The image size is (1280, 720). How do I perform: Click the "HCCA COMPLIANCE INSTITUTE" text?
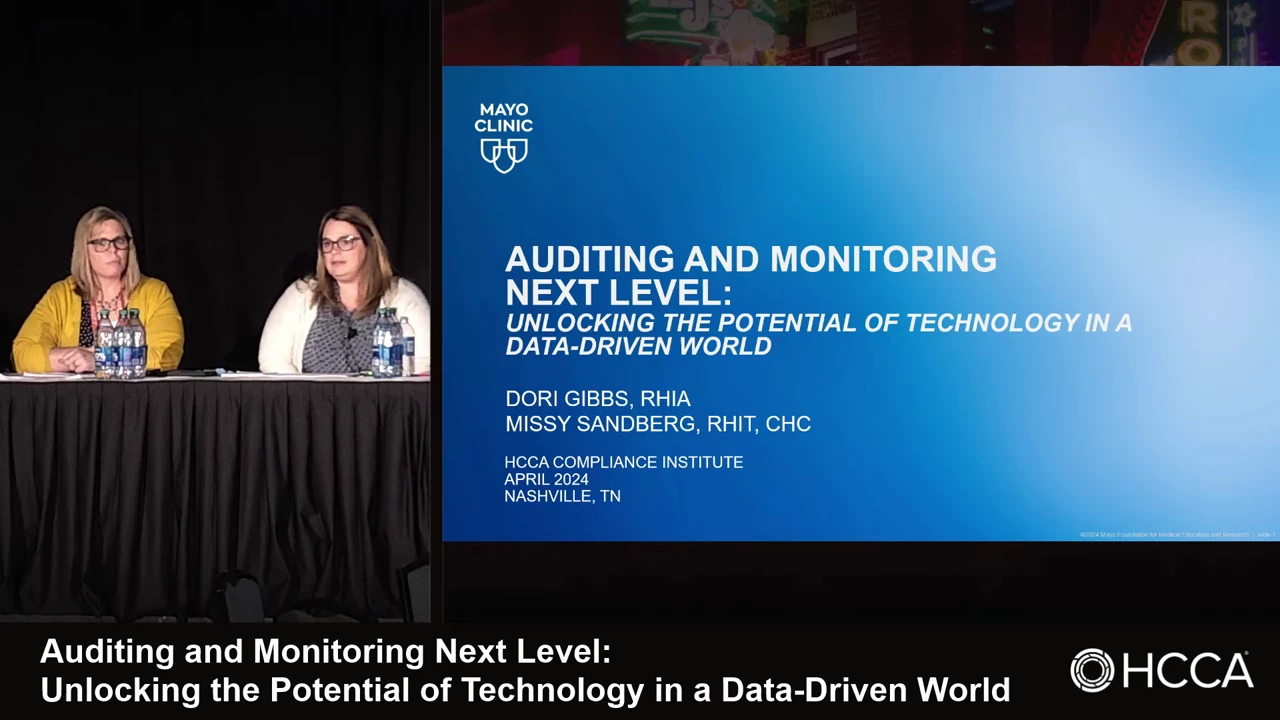click(x=623, y=462)
